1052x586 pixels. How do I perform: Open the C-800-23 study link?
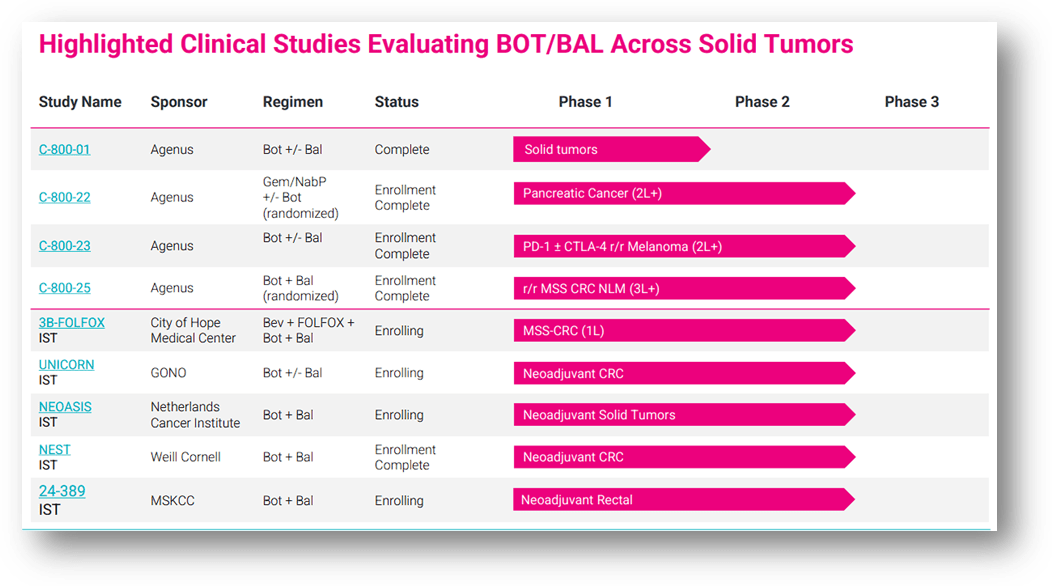coord(64,245)
